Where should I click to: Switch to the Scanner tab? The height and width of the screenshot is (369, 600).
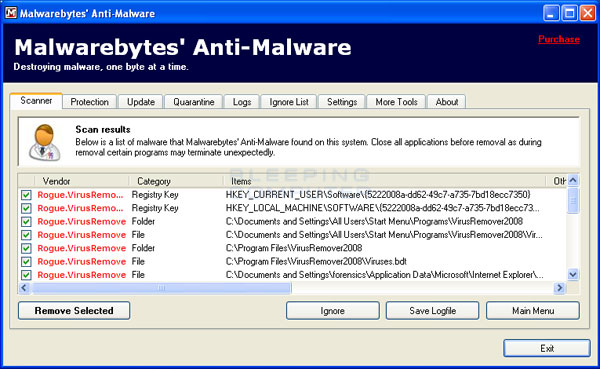(36, 101)
